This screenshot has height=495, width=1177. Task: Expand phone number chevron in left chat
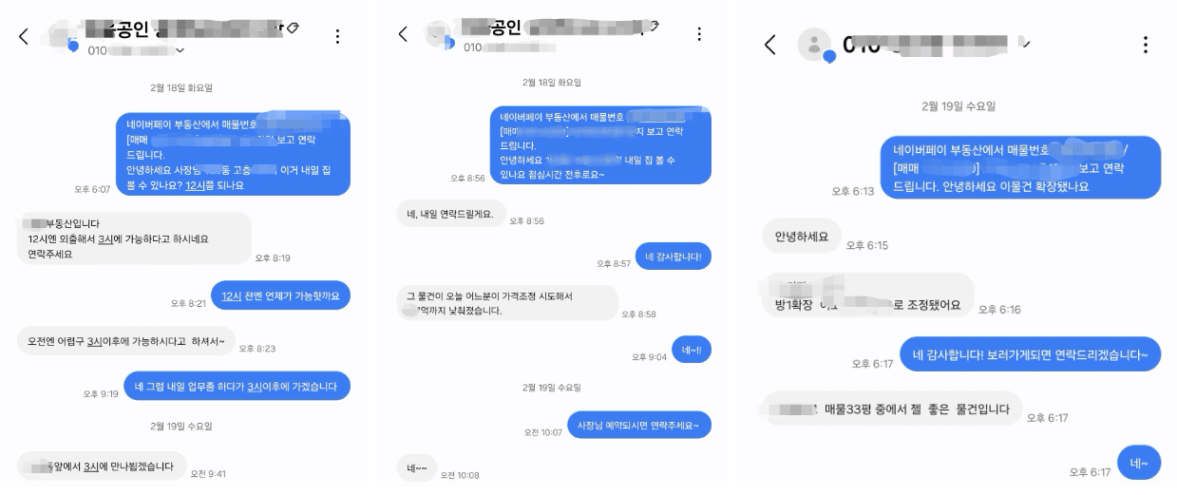[179, 51]
